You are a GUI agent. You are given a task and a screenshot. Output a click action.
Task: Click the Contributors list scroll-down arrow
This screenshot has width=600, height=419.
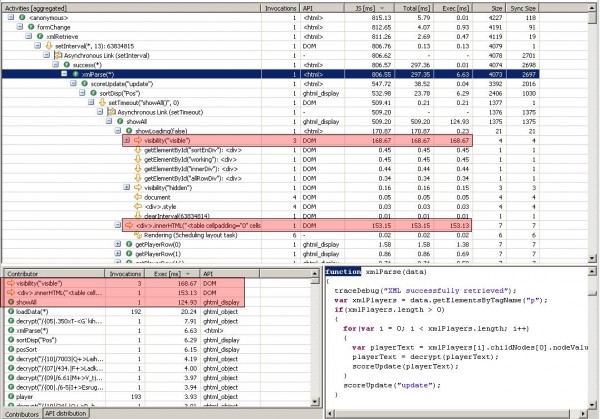tap(315, 401)
